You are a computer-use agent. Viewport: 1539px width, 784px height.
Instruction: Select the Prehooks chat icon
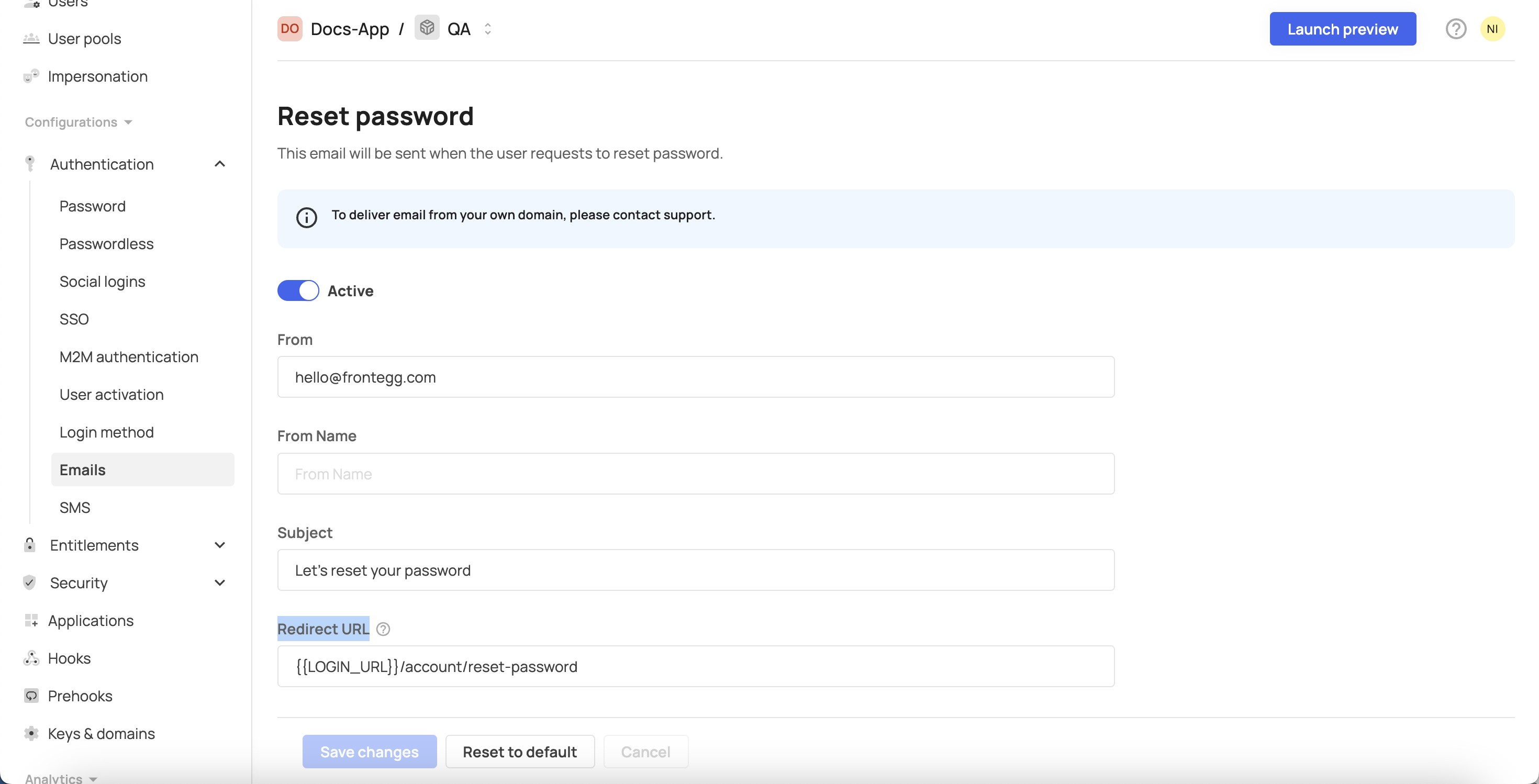click(x=31, y=696)
